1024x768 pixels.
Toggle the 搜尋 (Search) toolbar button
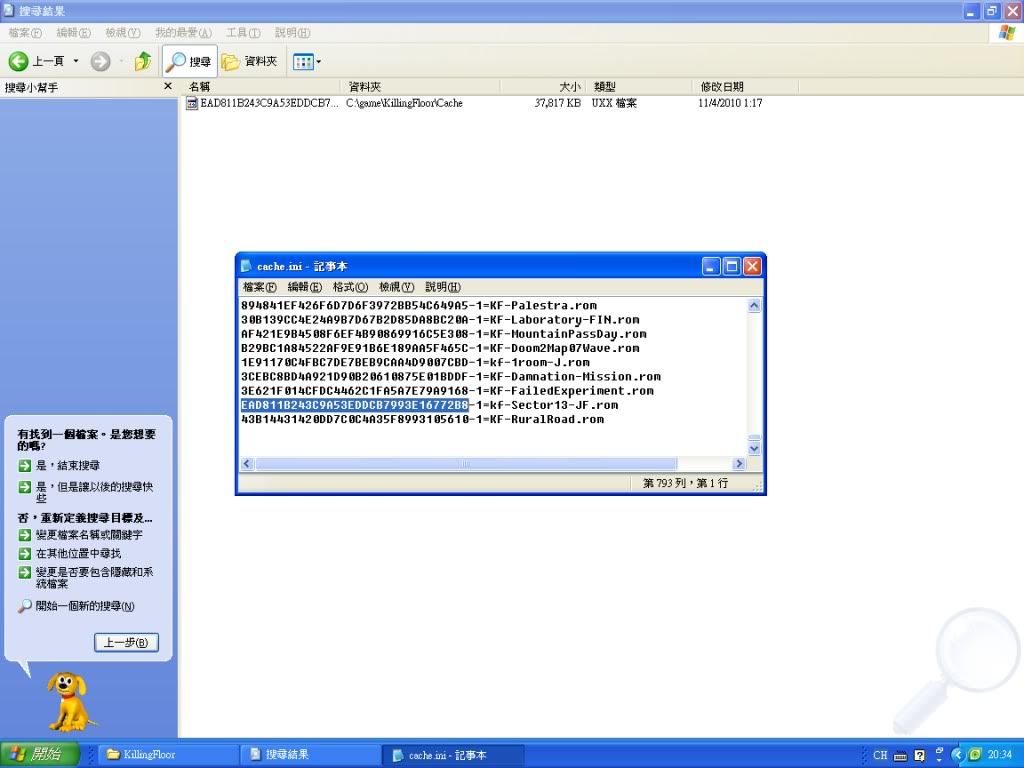[189, 61]
